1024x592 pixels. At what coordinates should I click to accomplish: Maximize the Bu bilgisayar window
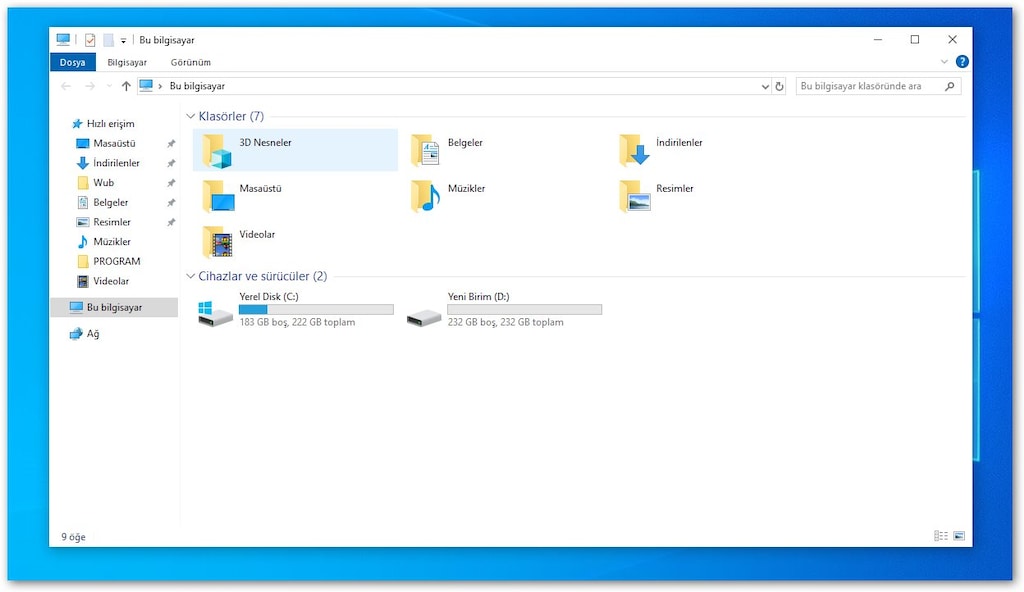coord(915,40)
